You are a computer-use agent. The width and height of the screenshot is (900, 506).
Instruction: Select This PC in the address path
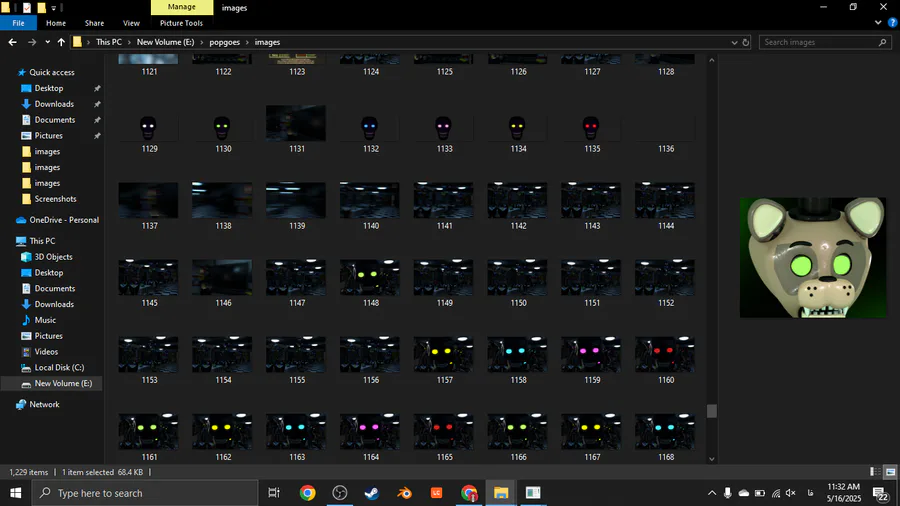point(108,42)
